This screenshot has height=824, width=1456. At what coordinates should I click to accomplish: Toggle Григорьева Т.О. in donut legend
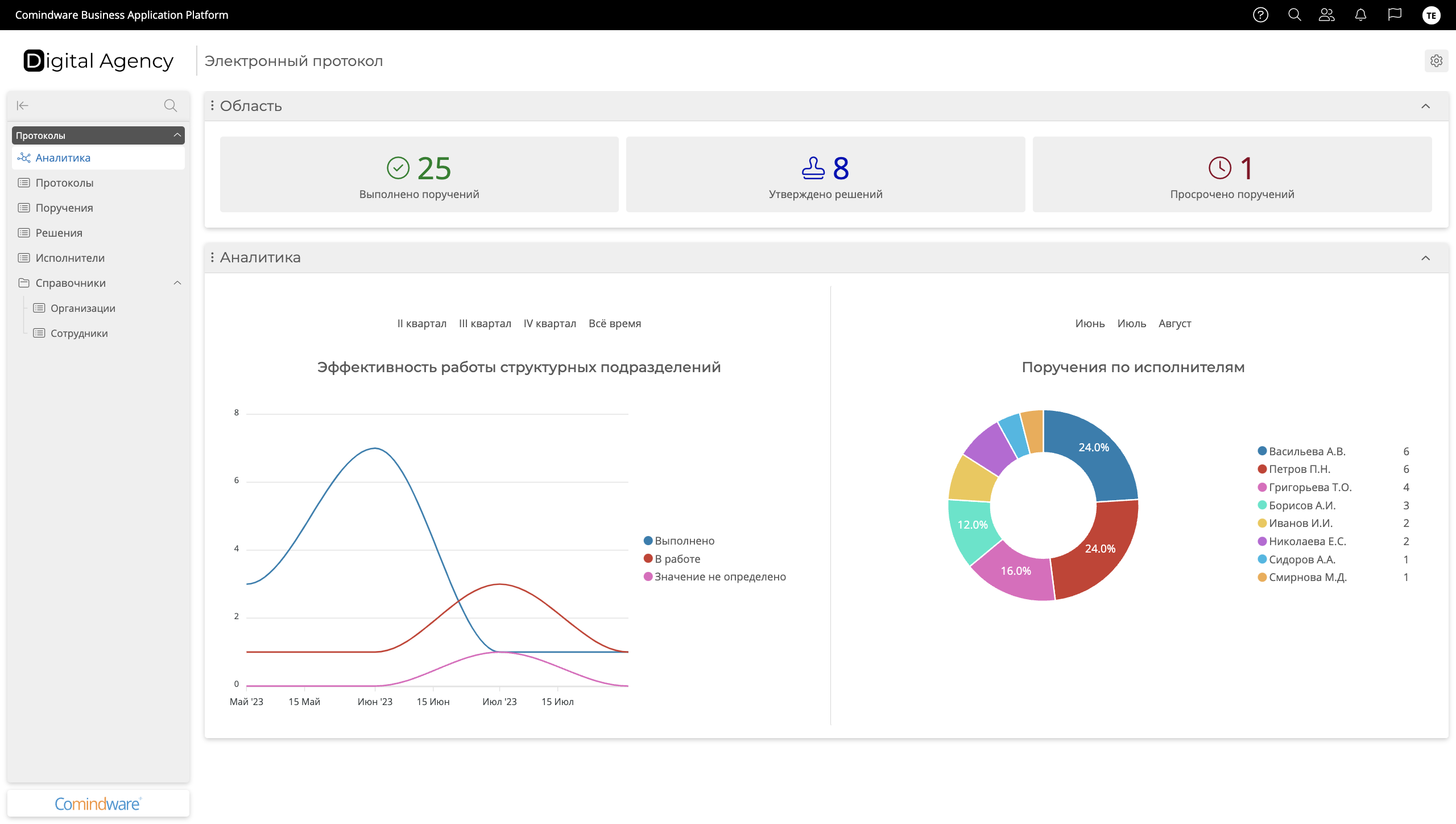pos(1305,487)
